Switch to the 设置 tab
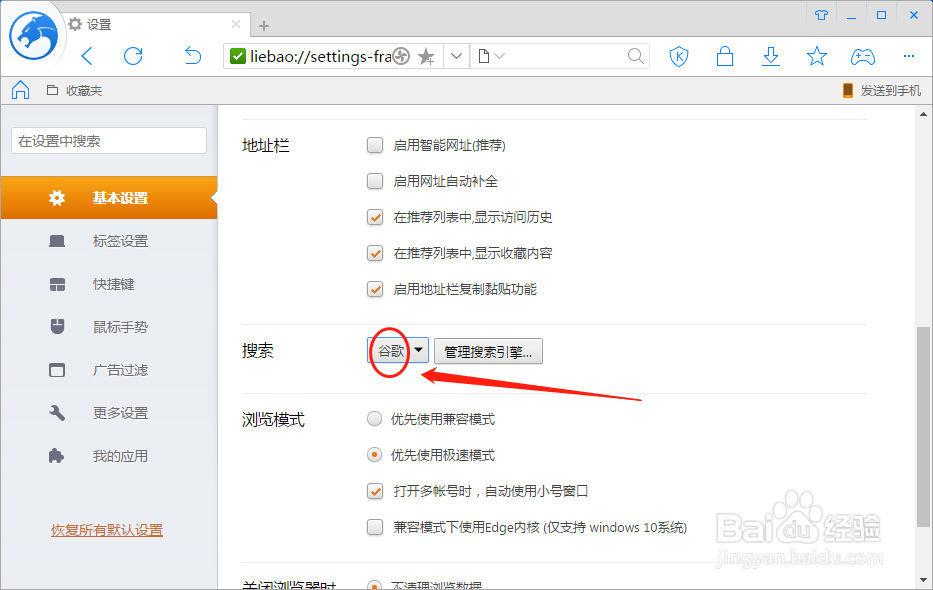The height and width of the screenshot is (590, 933). pos(100,24)
